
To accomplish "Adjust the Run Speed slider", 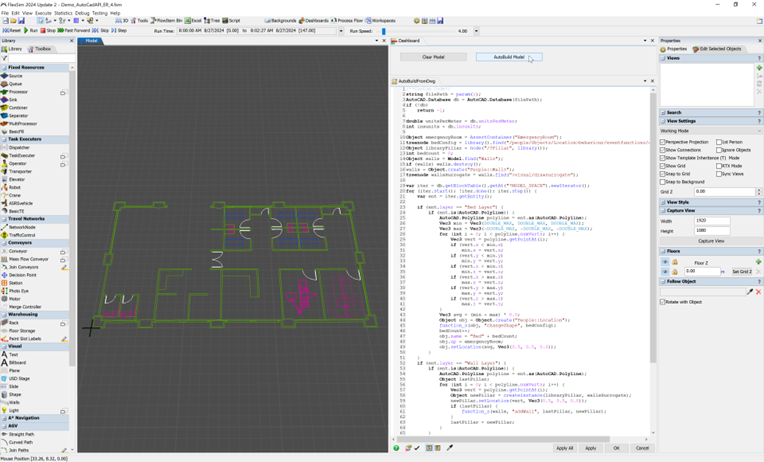I will coord(383,31).
